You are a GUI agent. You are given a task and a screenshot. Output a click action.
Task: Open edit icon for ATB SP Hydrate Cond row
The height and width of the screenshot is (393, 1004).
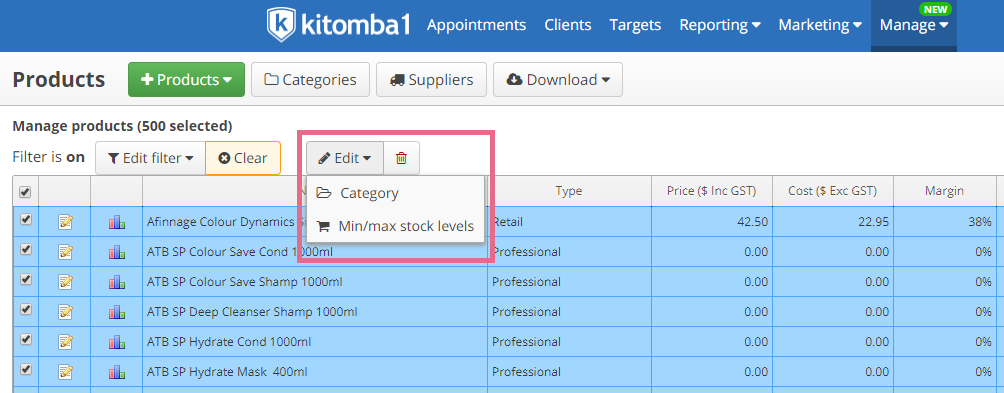pyautogui.click(x=65, y=342)
